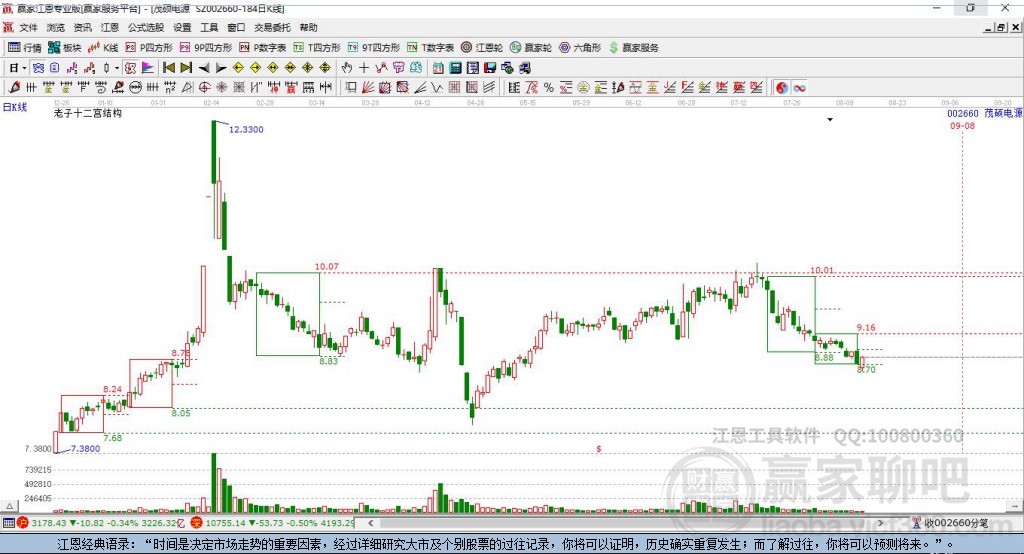Toggle the color gradient chart icon

(x=148, y=68)
